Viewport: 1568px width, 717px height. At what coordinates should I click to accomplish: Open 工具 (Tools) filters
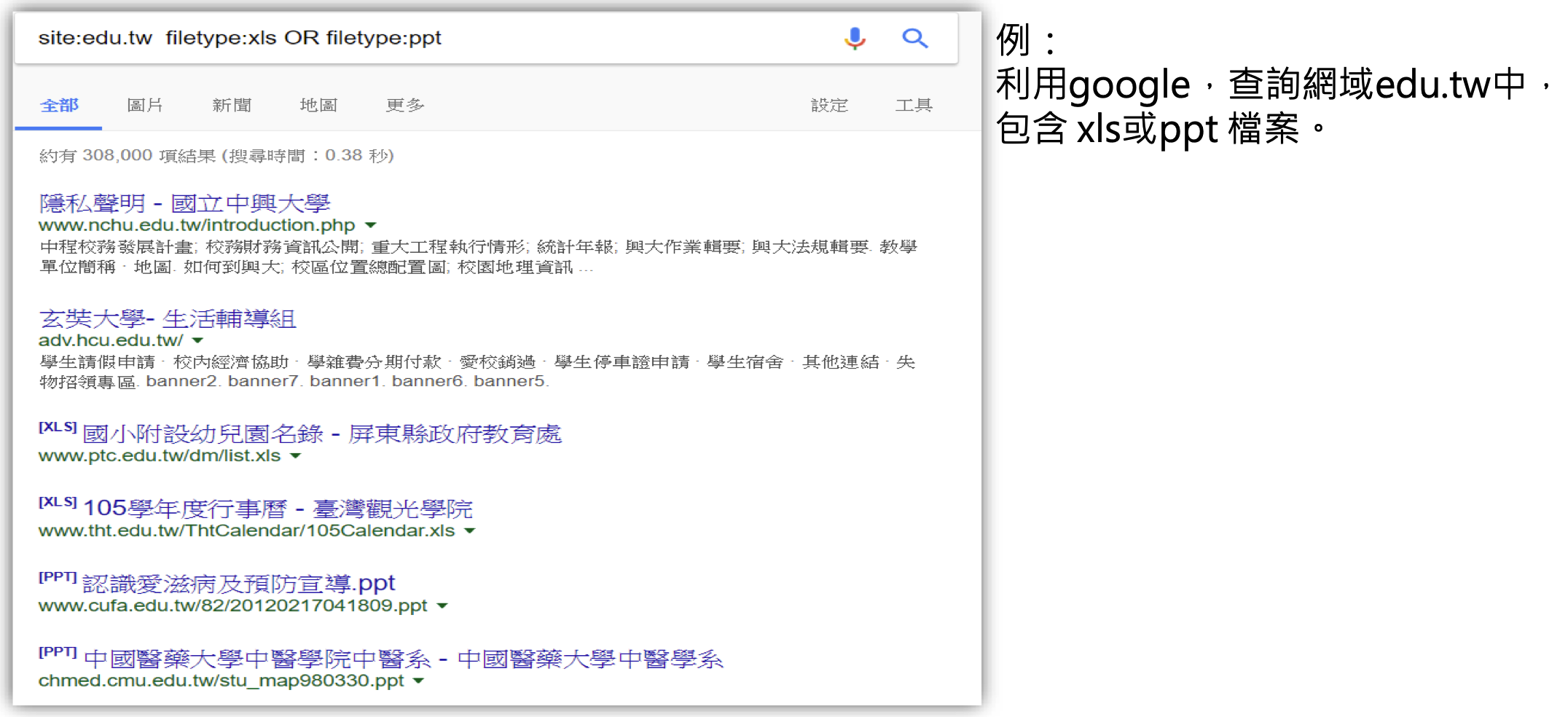pos(914,105)
